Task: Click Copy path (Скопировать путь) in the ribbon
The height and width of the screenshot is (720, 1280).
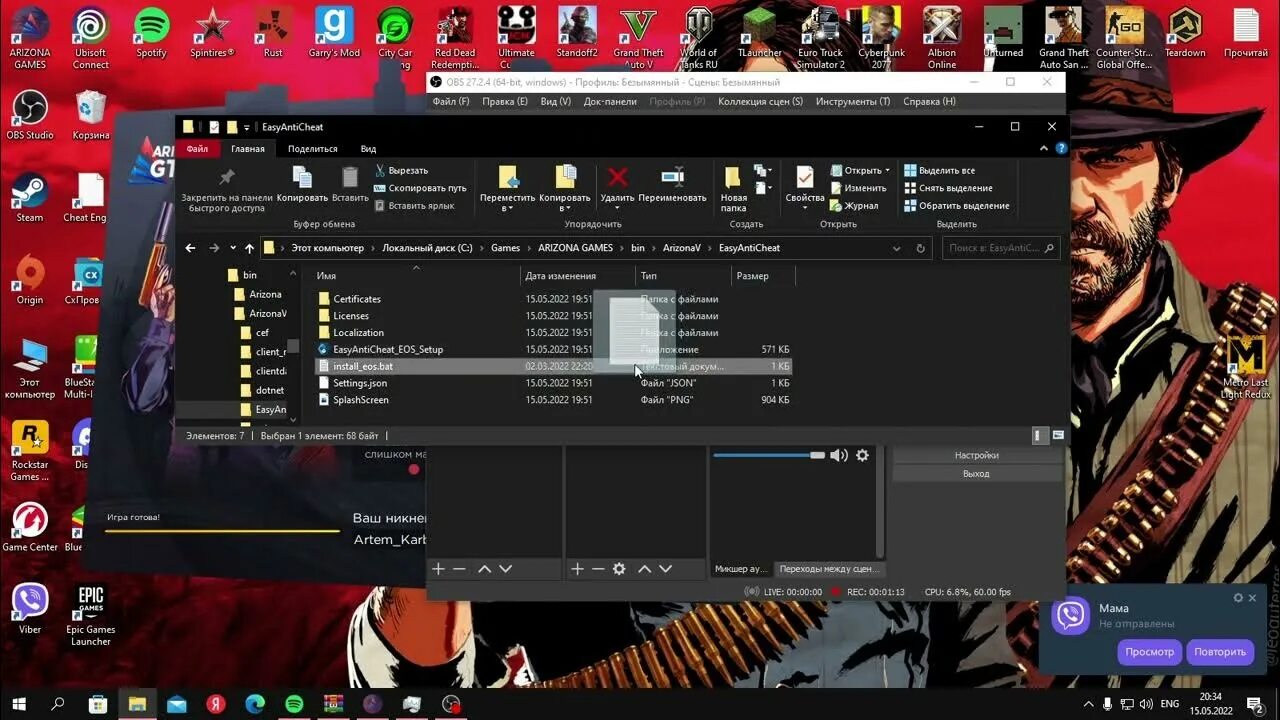Action: pos(420,188)
